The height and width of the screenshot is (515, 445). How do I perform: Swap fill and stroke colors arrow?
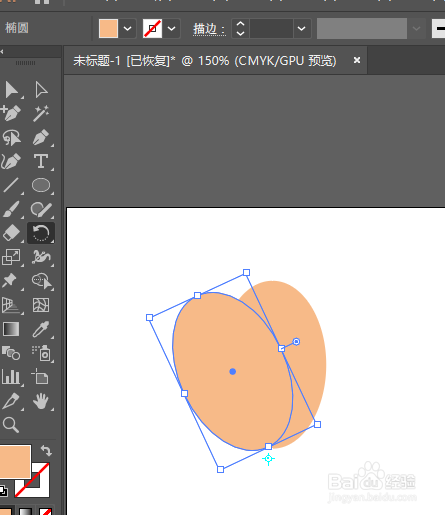coord(46,451)
